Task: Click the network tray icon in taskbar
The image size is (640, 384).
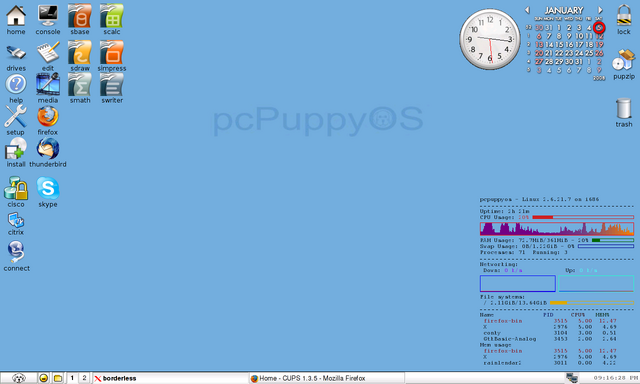Action: [572, 378]
